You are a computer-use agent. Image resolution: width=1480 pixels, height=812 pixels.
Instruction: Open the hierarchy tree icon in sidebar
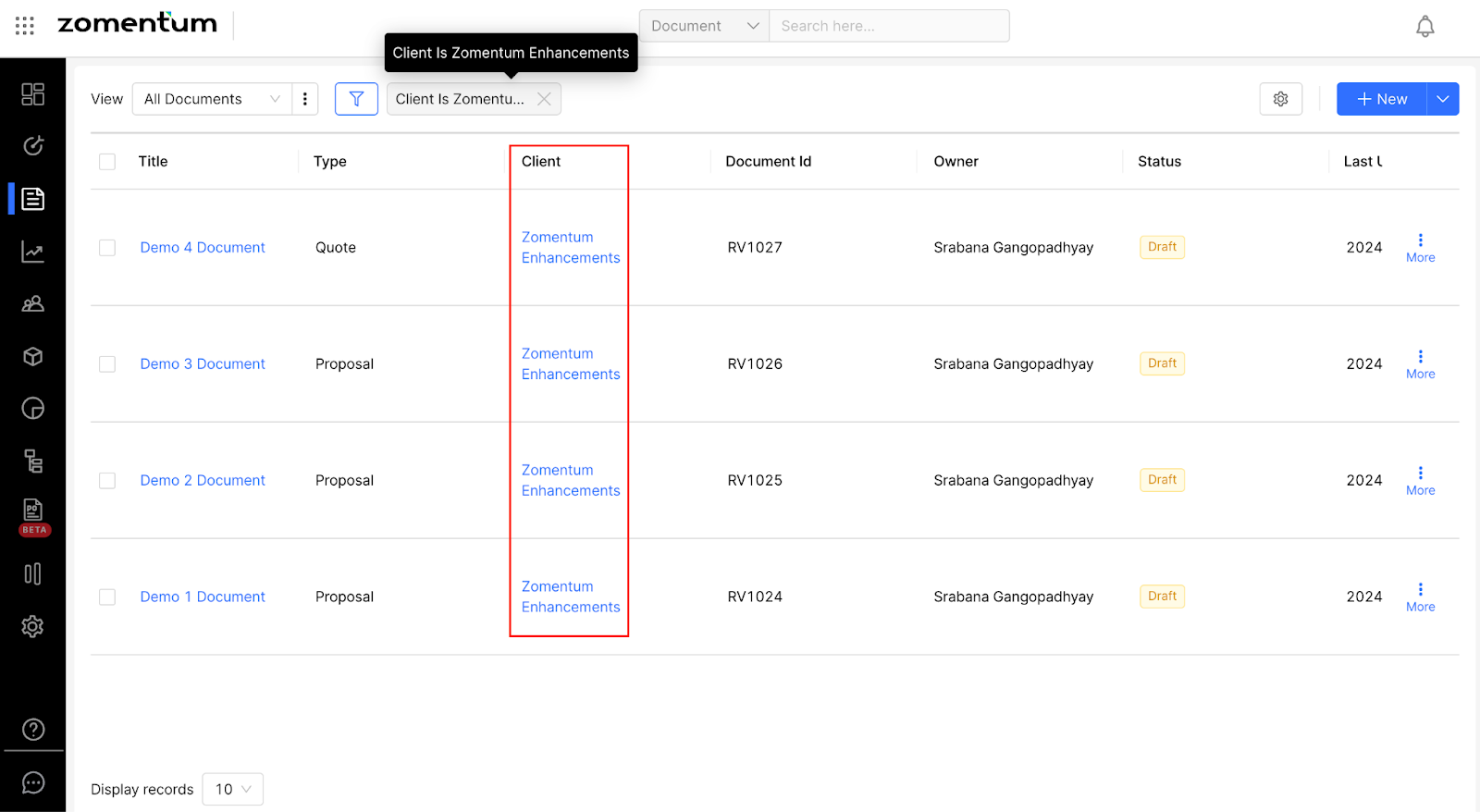click(33, 461)
